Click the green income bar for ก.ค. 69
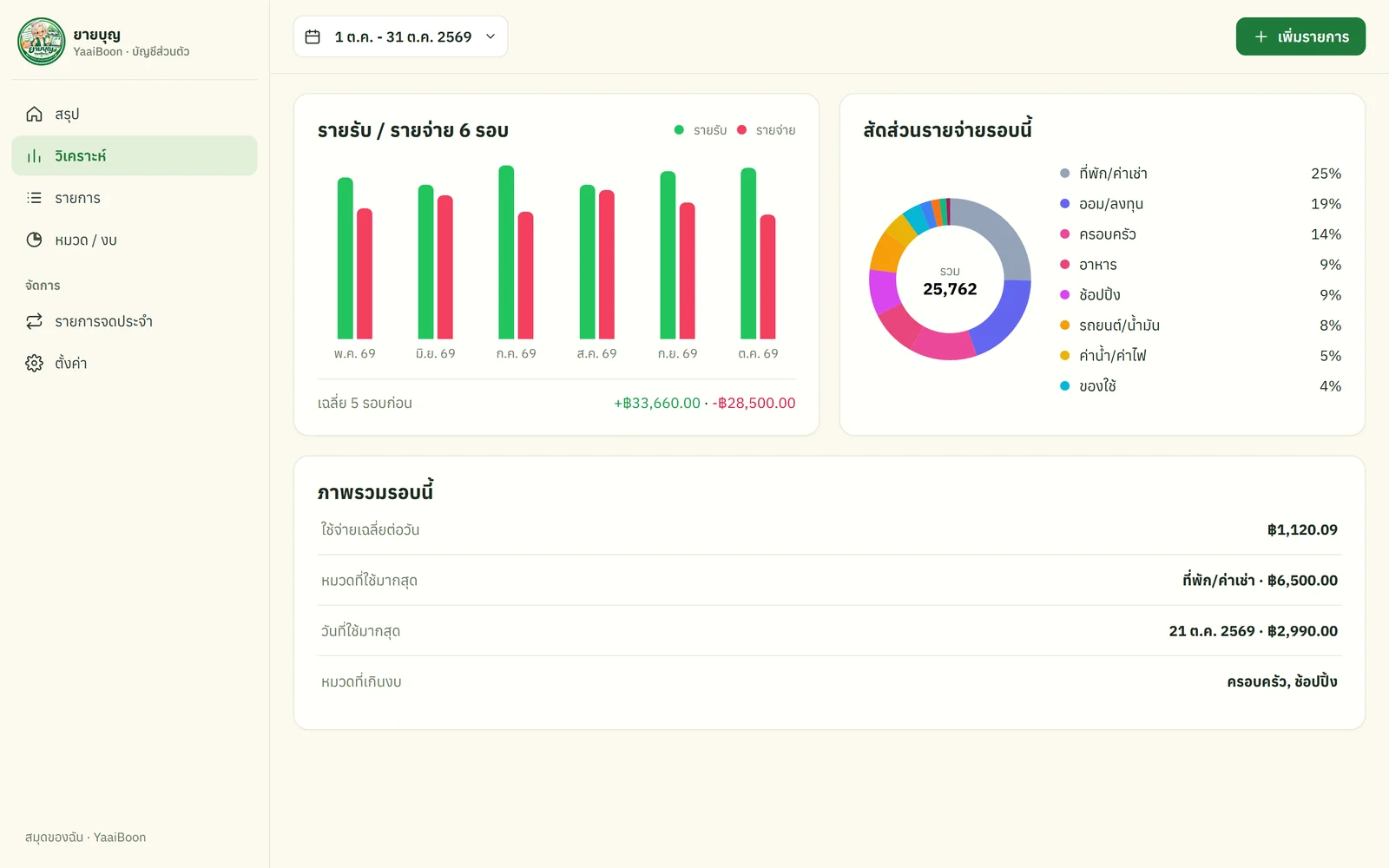This screenshot has height=868, width=1389. [506, 252]
